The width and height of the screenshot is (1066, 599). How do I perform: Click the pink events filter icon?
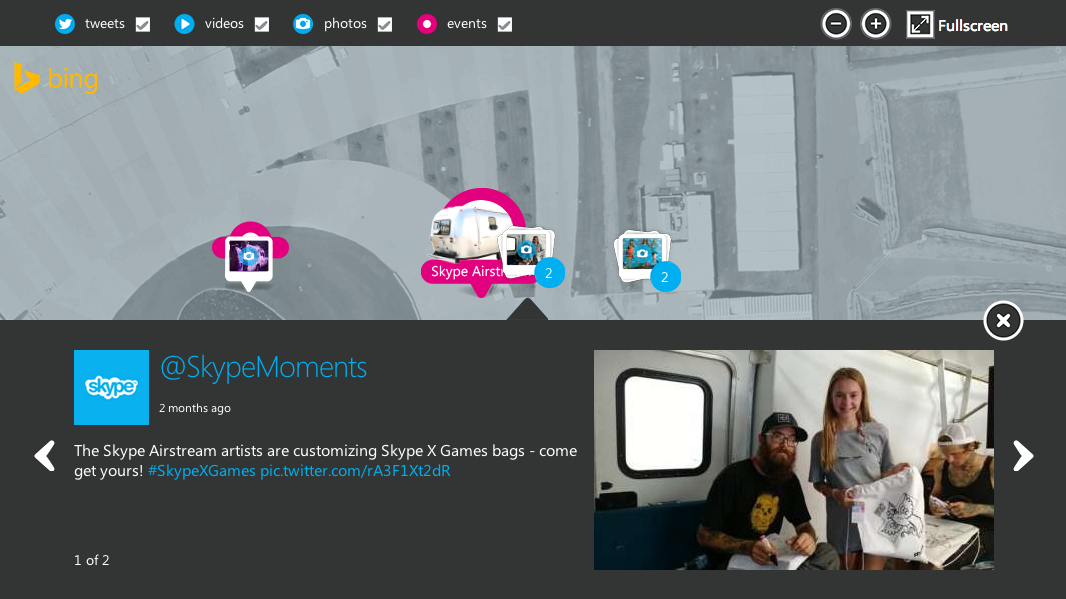(426, 24)
